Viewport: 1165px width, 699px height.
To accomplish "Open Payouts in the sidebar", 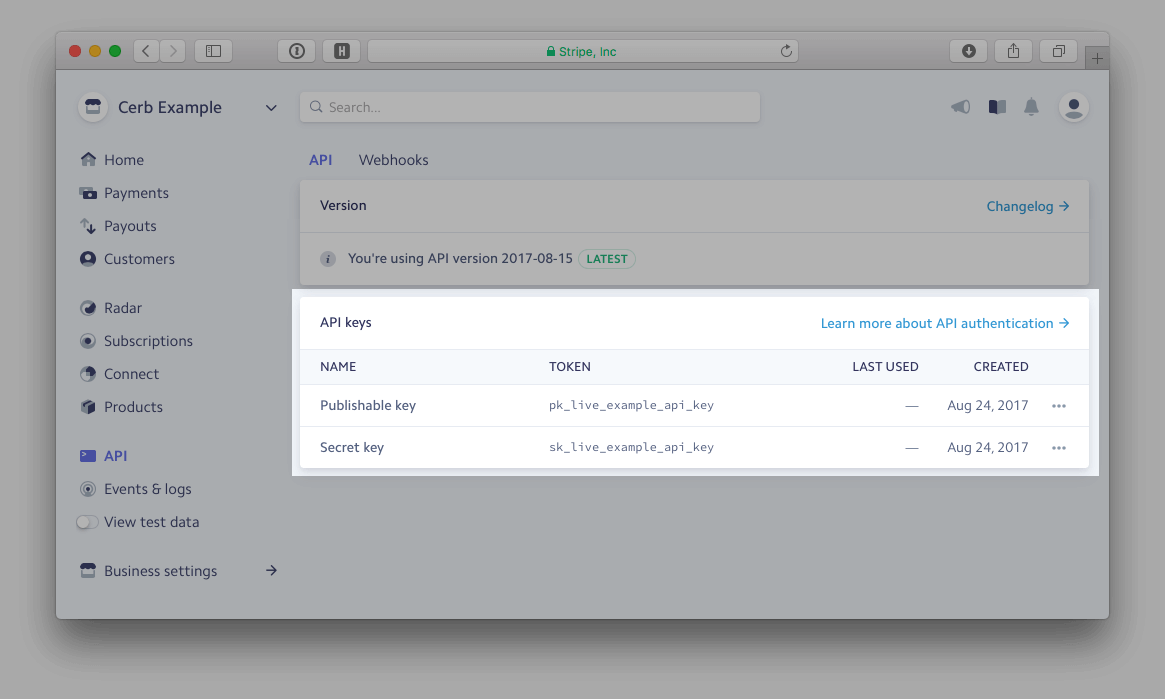I will click(x=130, y=226).
